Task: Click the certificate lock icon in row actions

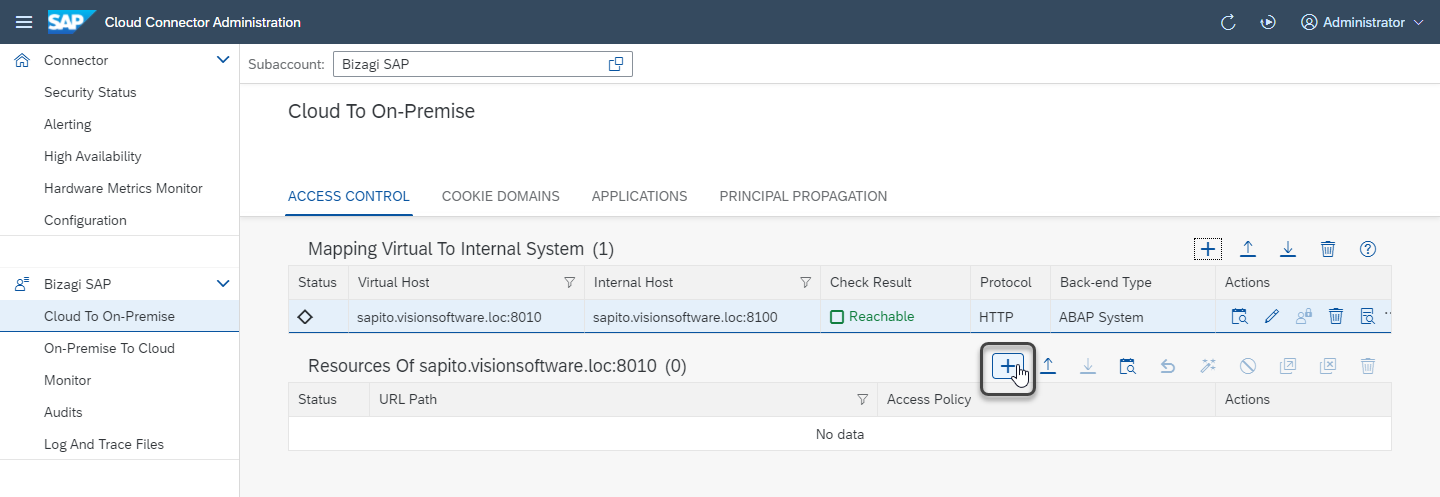Action: [x=1304, y=317]
